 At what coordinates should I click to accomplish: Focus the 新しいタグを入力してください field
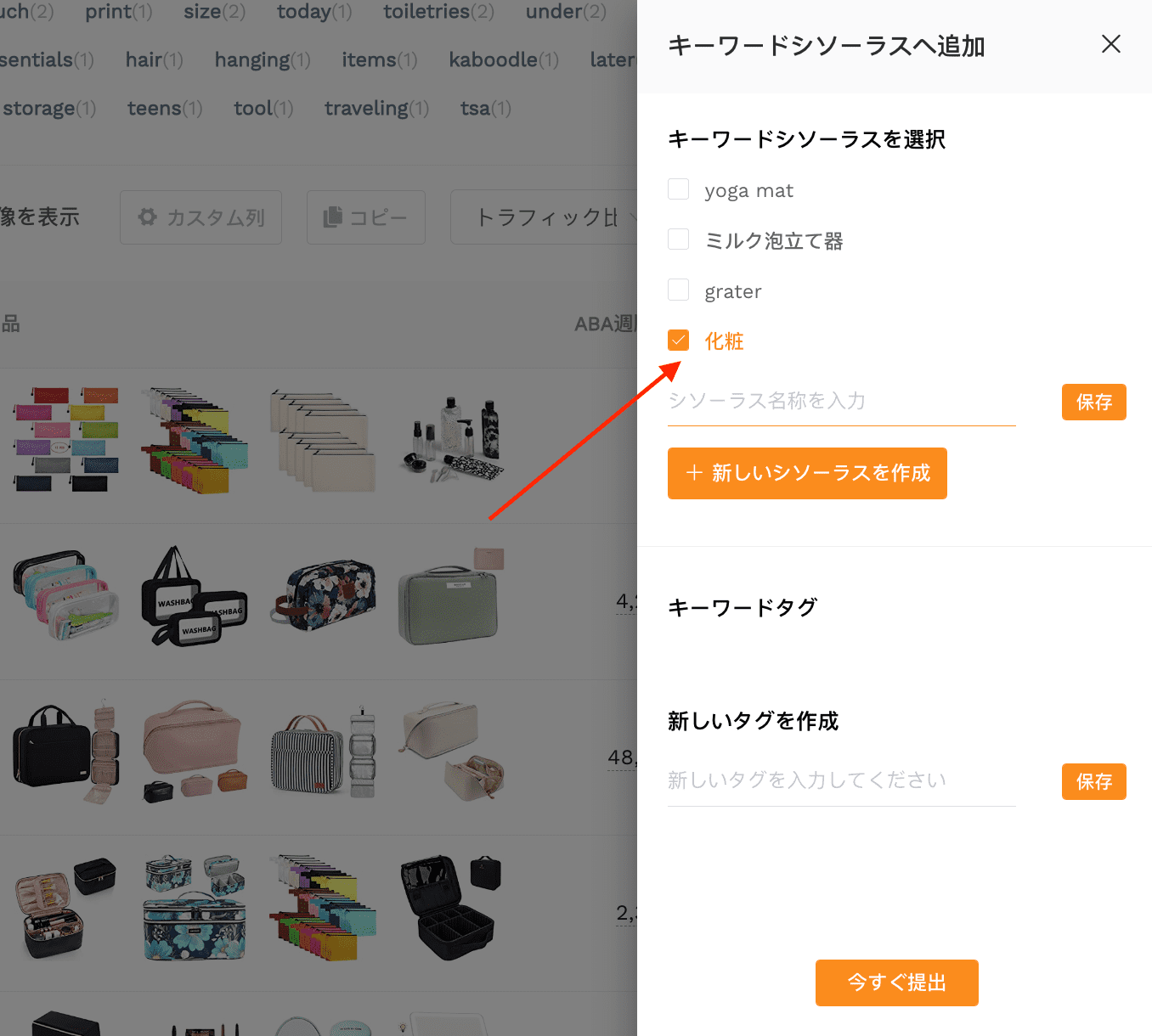point(841,781)
